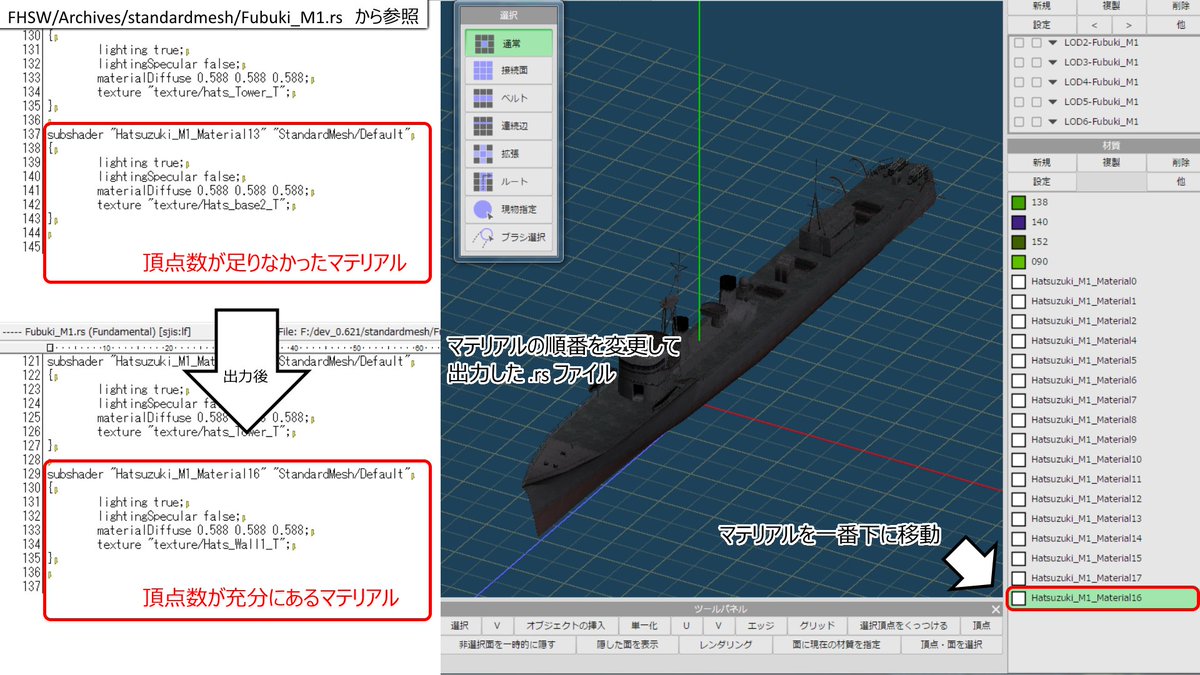Image resolution: width=1200 pixels, height=675 pixels.
Task: Click the green swatch of material 138
Action: click(1019, 202)
